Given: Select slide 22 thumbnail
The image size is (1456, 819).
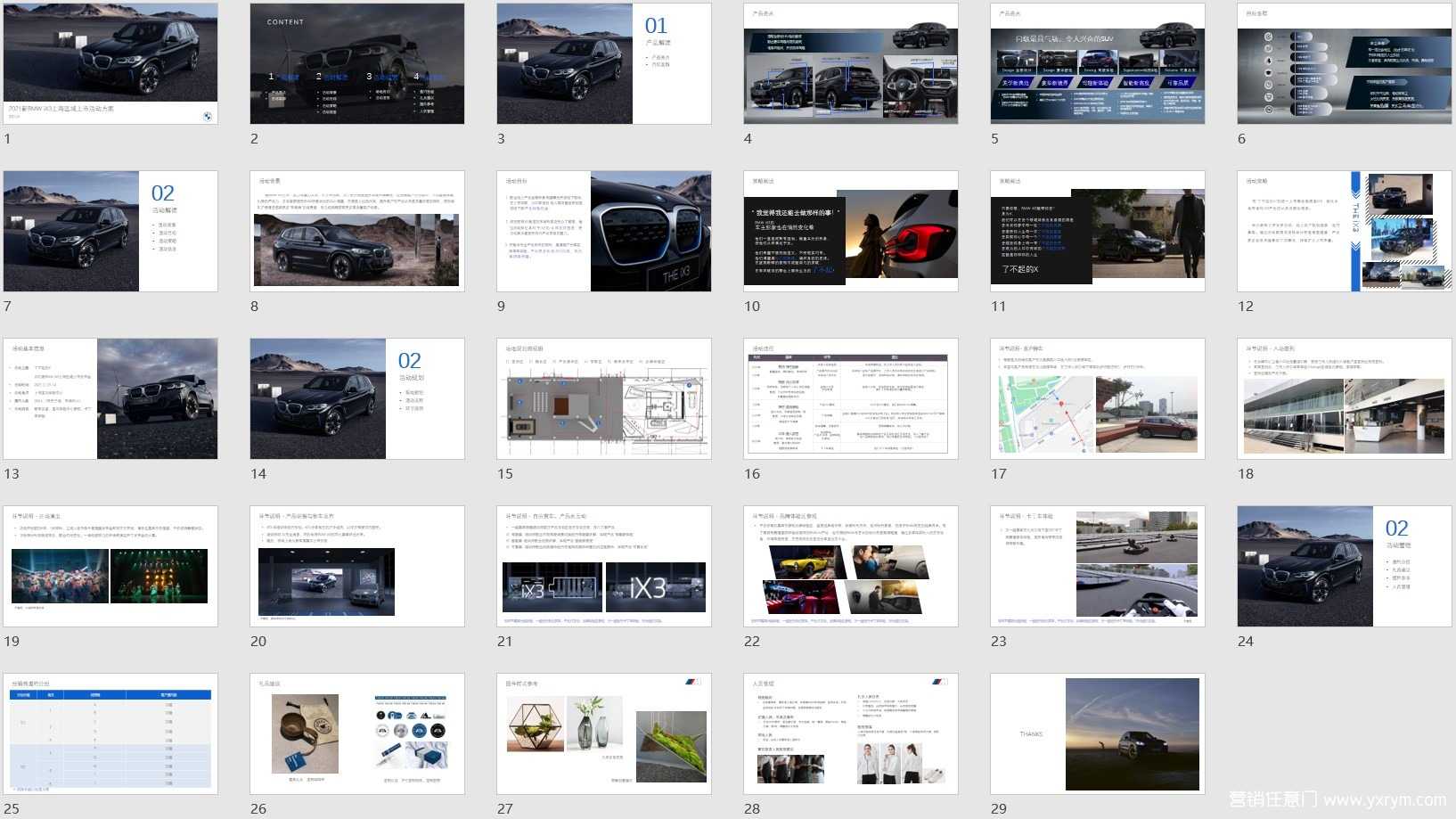Looking at the screenshot, I should (851, 566).
